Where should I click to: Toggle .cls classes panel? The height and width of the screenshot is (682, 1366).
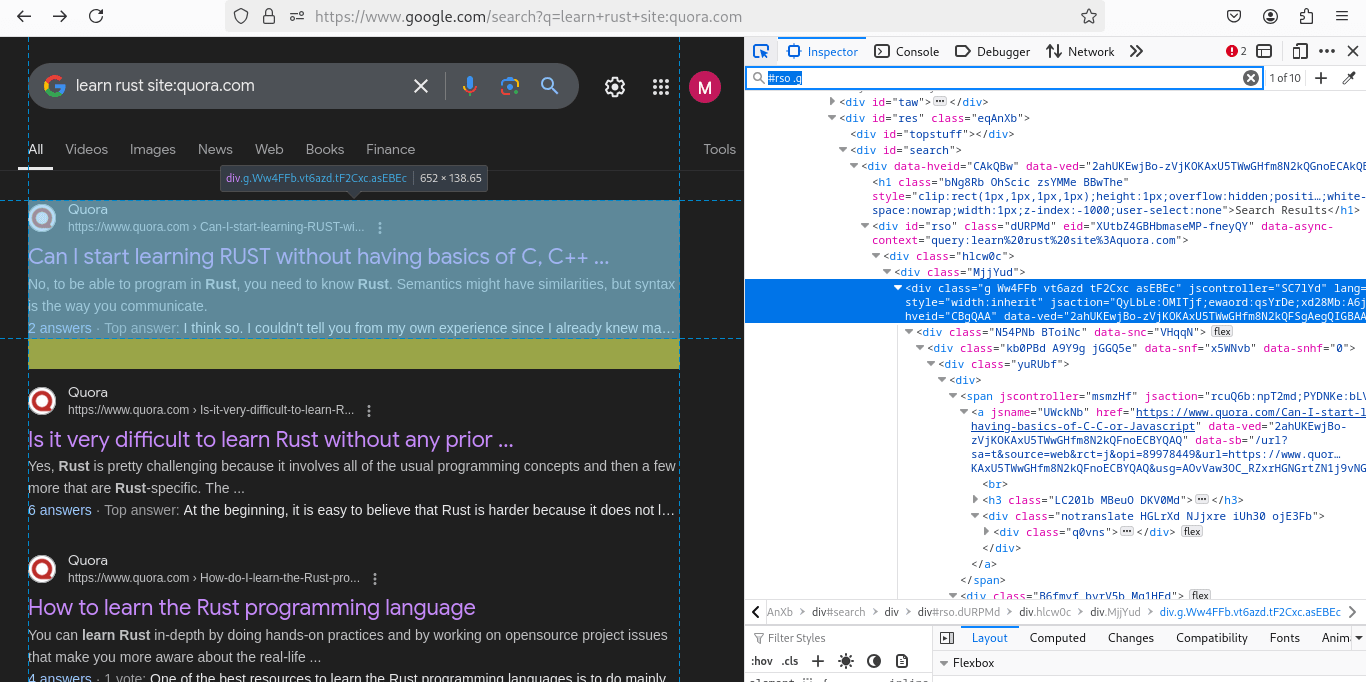pos(790,661)
